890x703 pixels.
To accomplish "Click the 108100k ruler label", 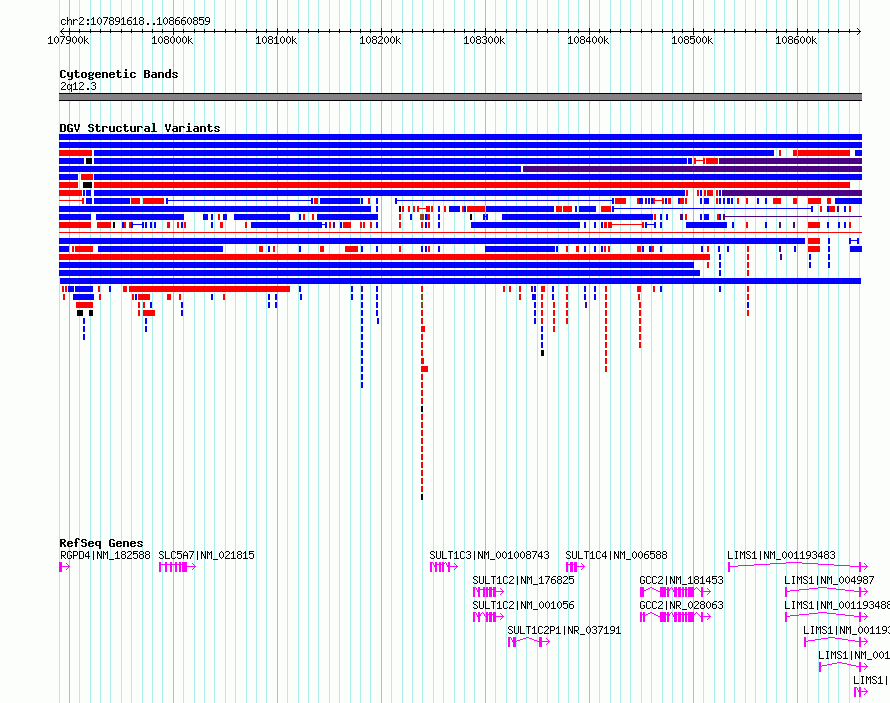I will click(276, 40).
